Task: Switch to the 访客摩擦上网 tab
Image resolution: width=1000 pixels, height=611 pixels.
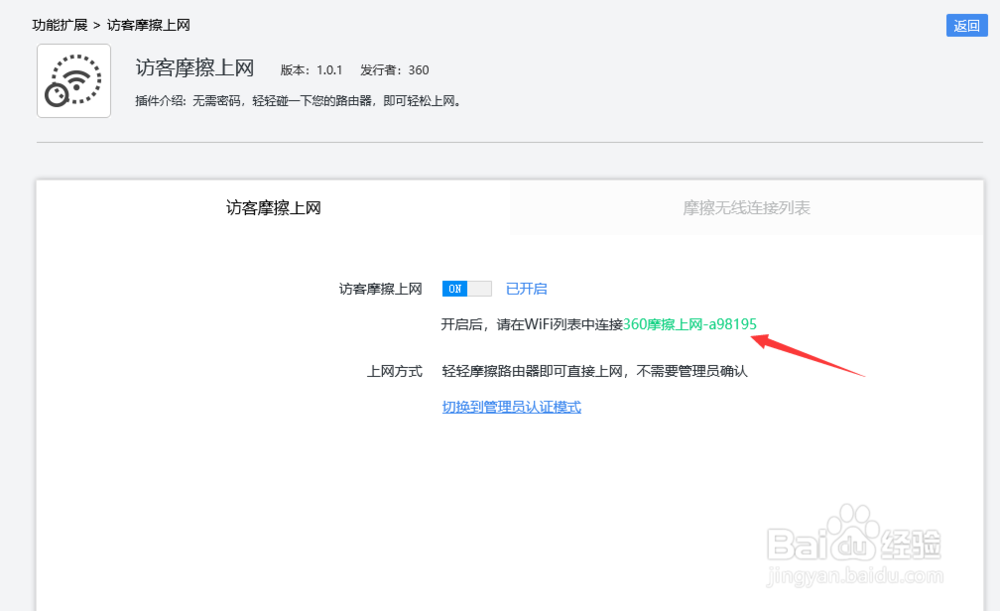Action: (273, 208)
